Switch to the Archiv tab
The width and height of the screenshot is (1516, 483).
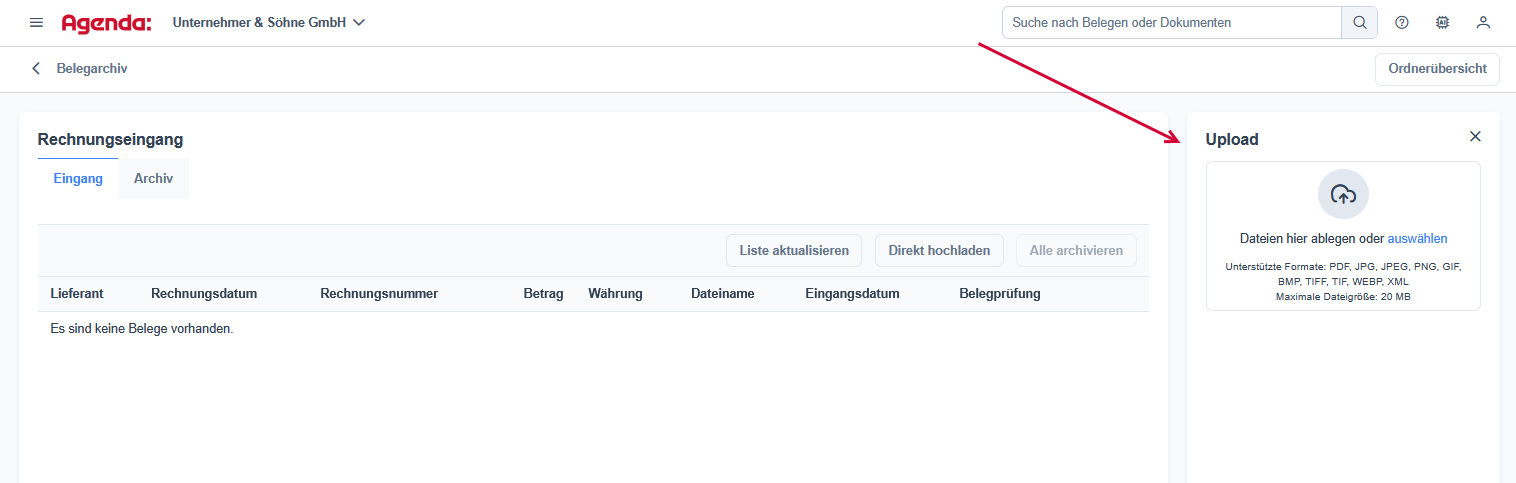click(x=153, y=179)
